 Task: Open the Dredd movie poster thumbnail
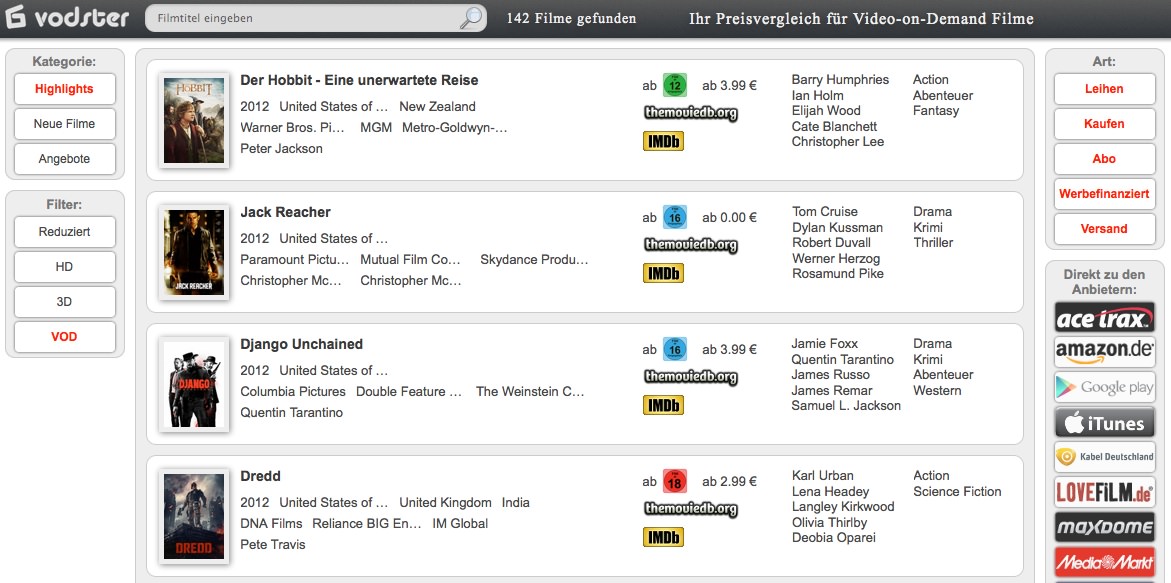(x=193, y=517)
